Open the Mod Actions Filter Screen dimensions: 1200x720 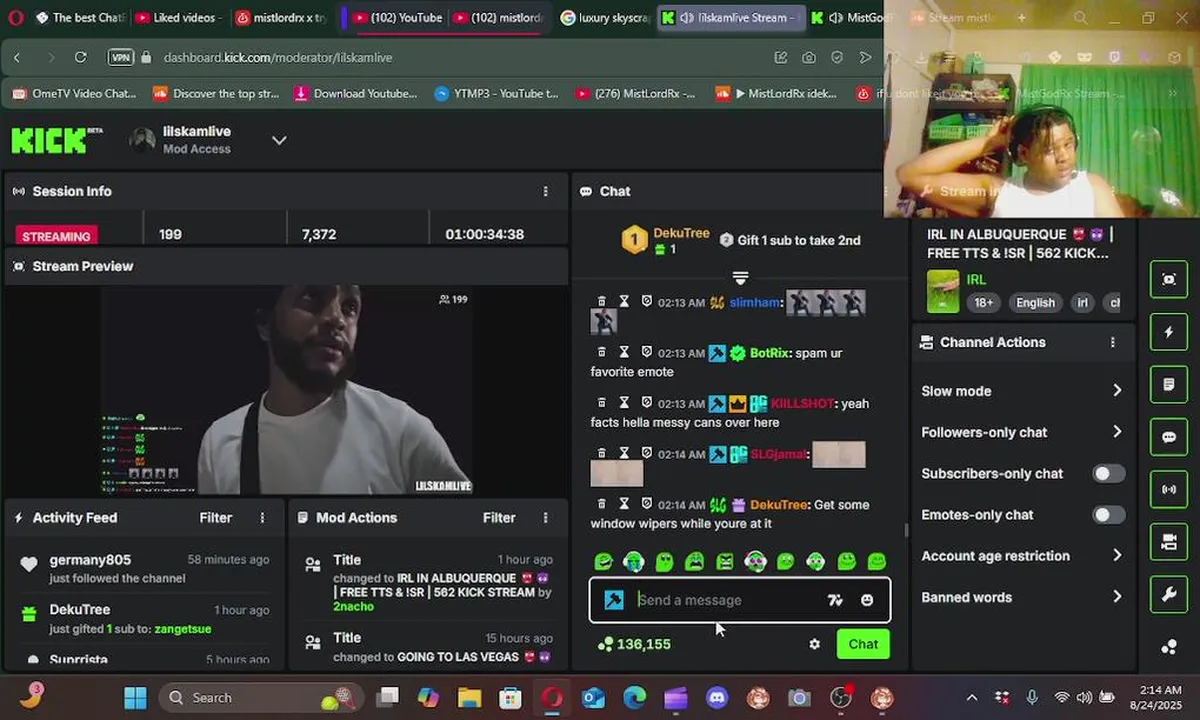pos(499,518)
